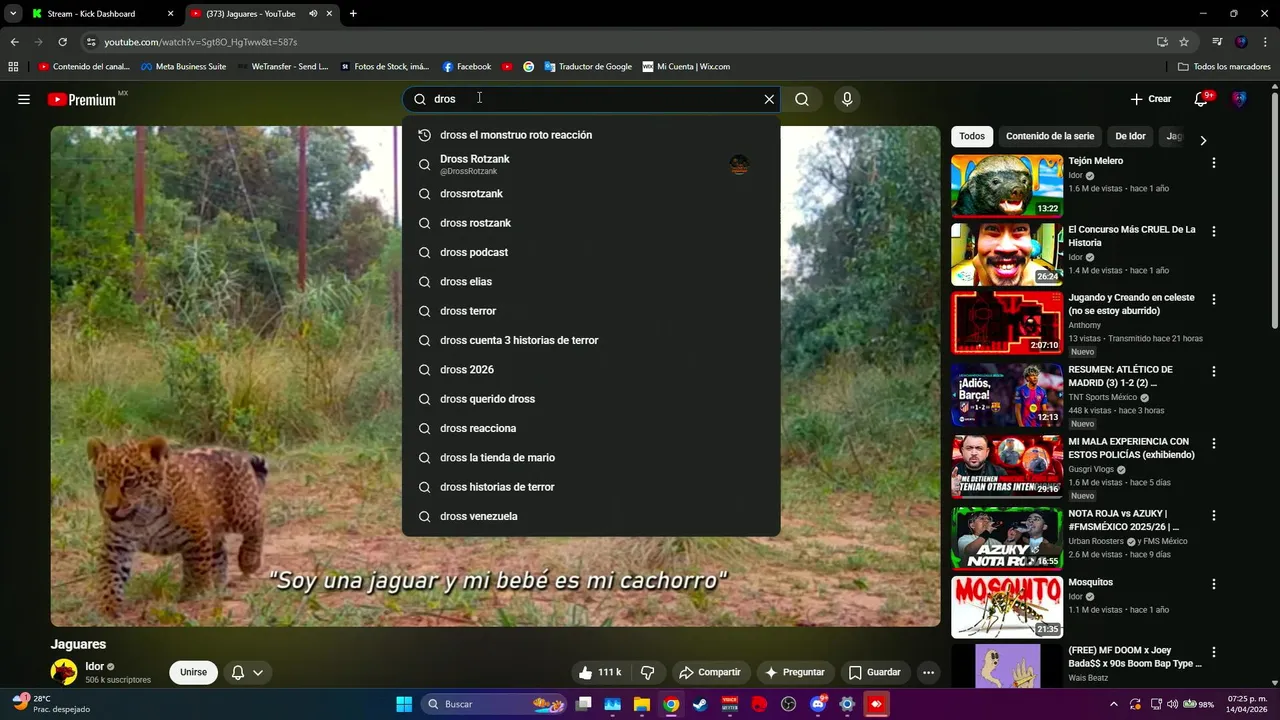Screen dimensions: 1280x720
Task: Select suggestion 'dross terror'
Action: coord(591,311)
